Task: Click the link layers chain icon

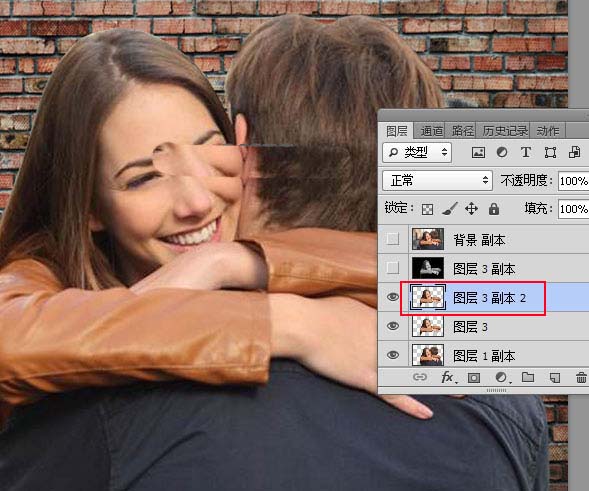Action: [420, 377]
